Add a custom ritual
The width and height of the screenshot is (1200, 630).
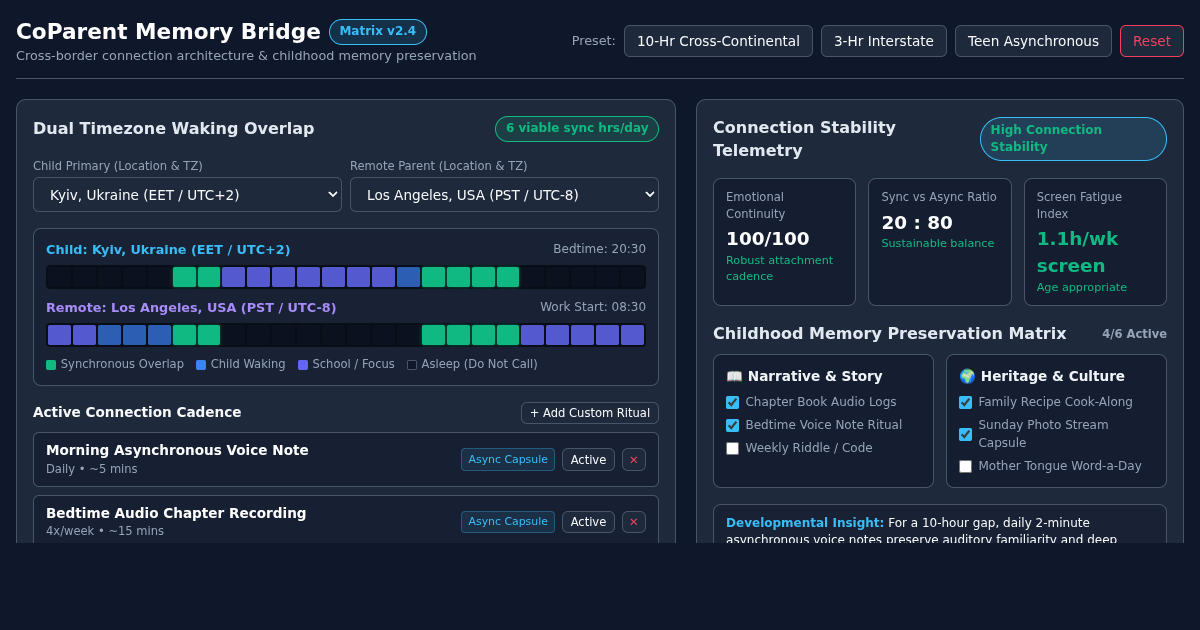590,413
